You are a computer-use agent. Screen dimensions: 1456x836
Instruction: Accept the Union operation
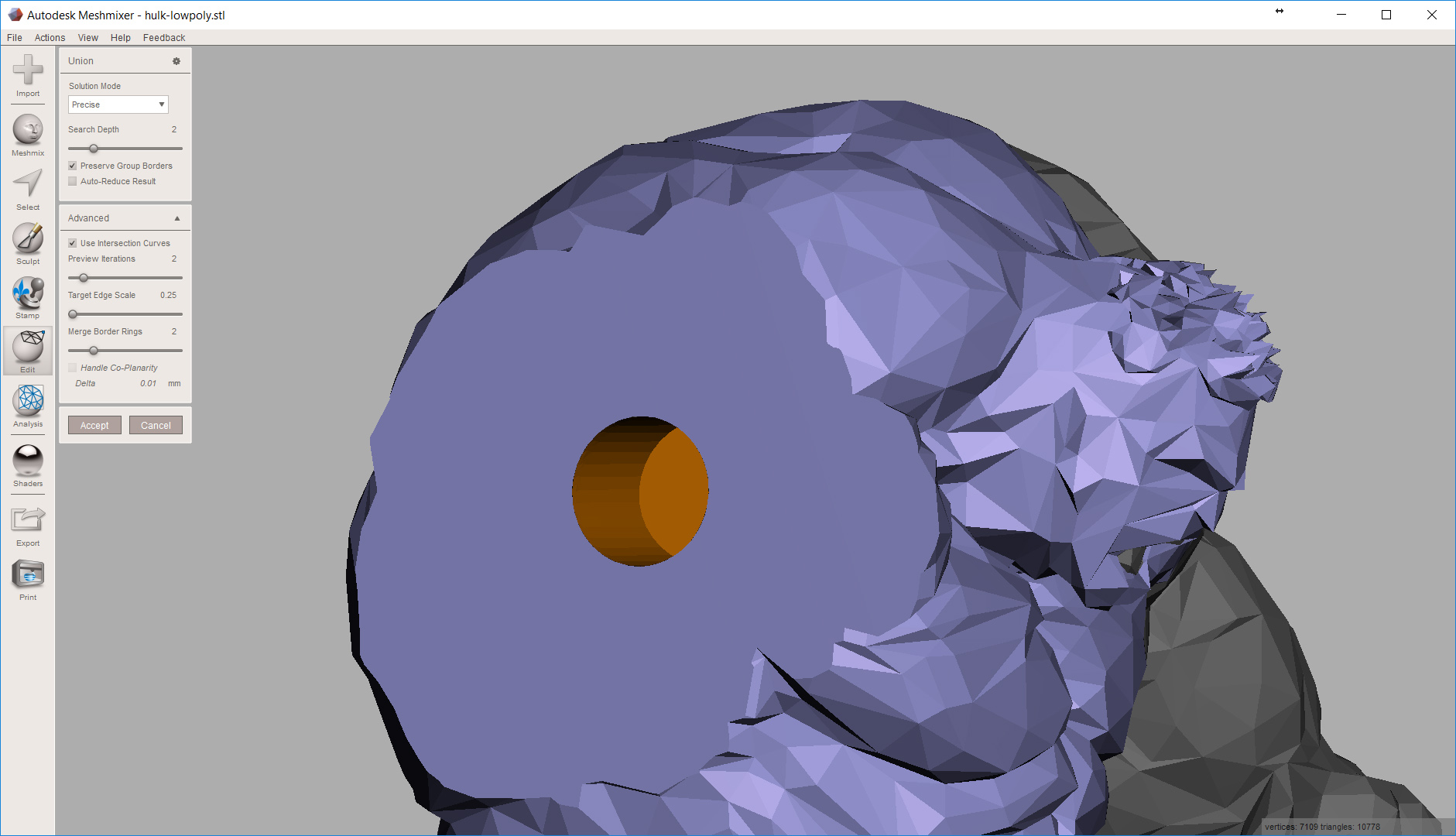[94, 424]
